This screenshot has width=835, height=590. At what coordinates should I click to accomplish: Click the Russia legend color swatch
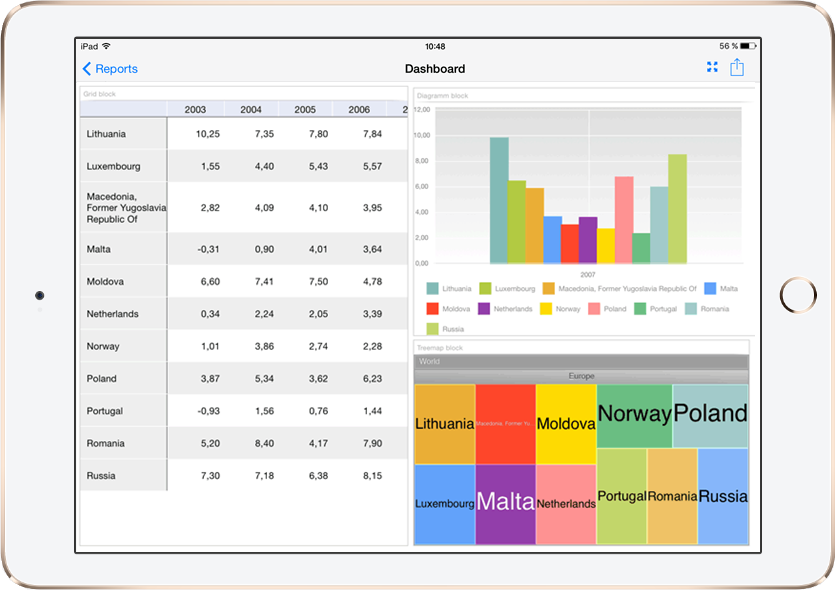(x=432, y=329)
